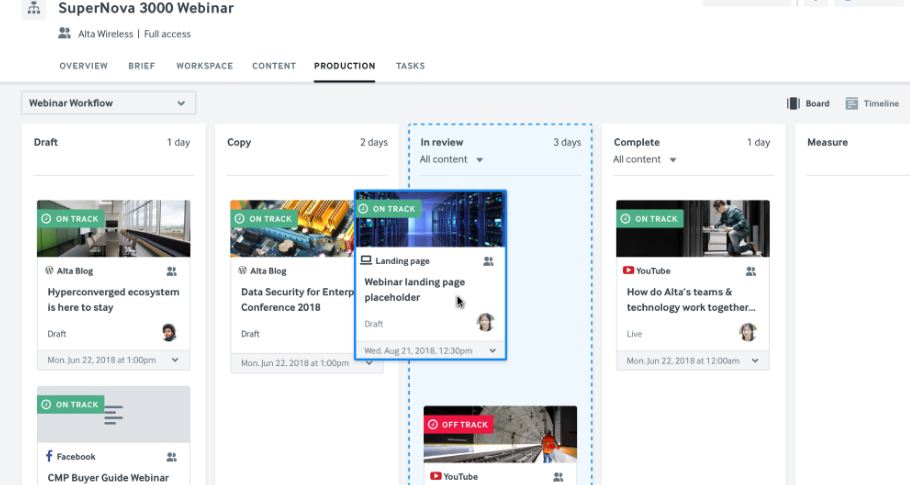Select the Production tab
Screen dimensions: 910x485
click(x=345, y=66)
